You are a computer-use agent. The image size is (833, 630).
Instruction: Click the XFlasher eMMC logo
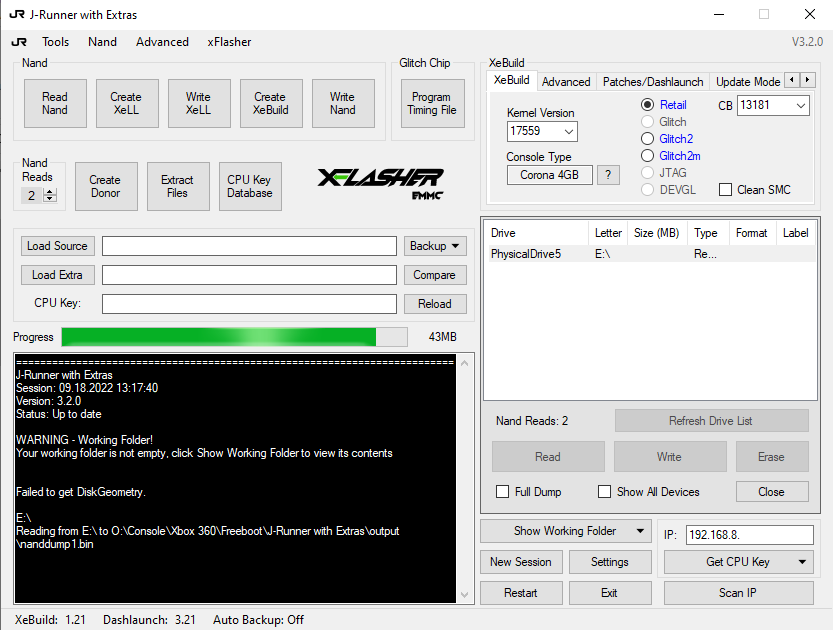tap(380, 183)
